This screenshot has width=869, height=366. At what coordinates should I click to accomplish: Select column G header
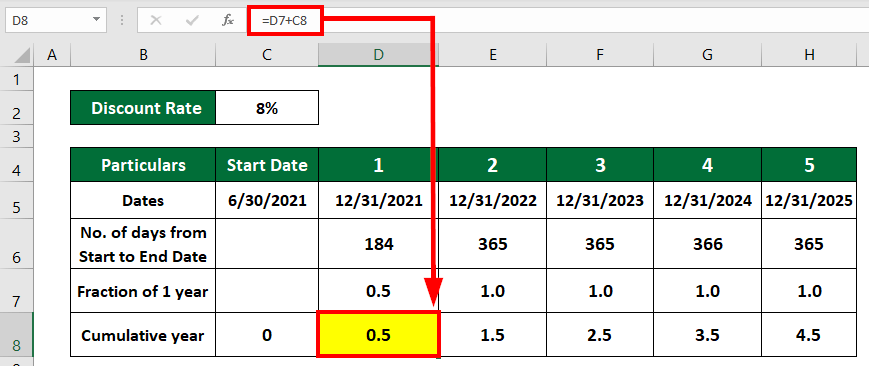707,54
